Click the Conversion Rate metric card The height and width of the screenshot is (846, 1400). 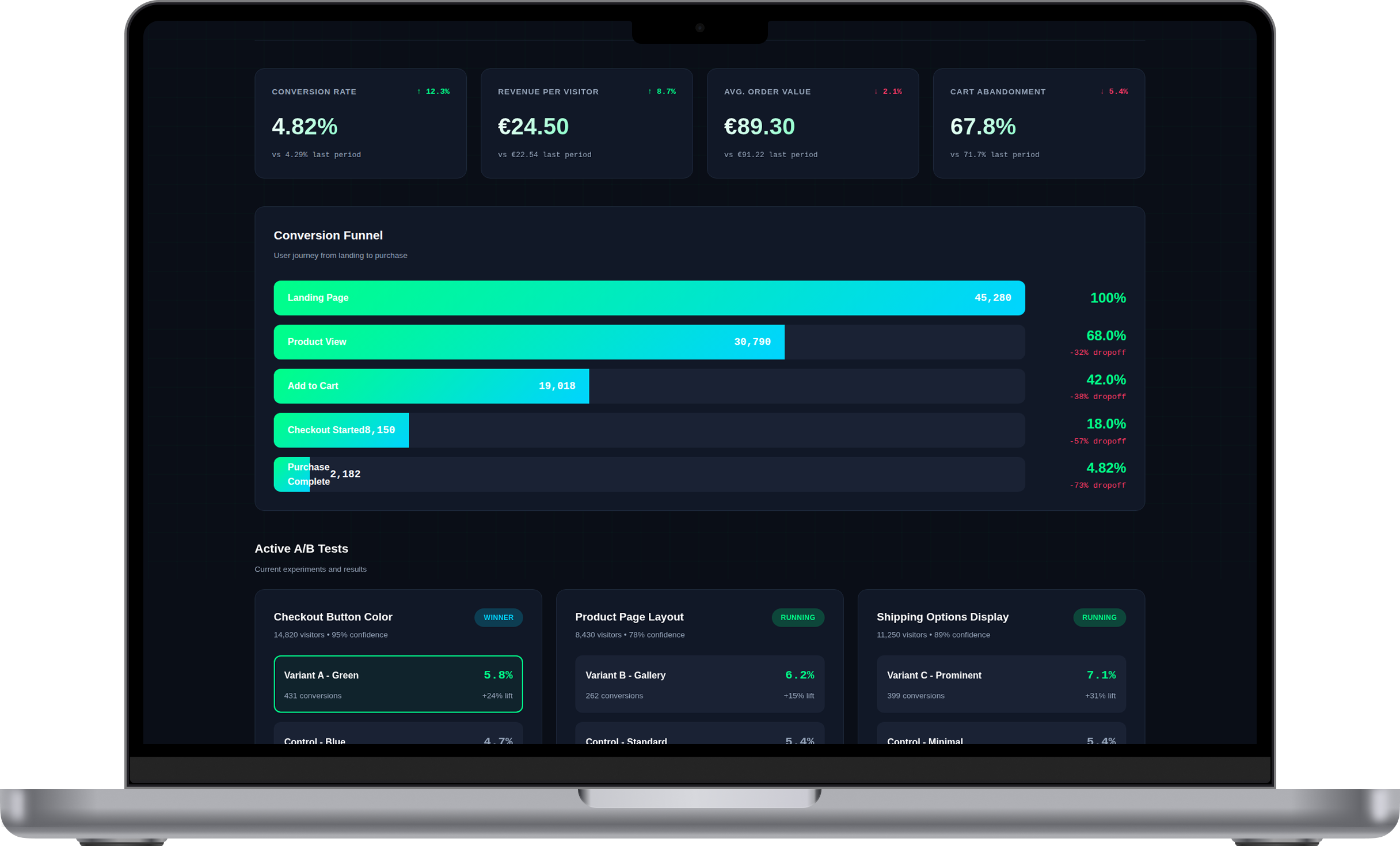(x=360, y=123)
